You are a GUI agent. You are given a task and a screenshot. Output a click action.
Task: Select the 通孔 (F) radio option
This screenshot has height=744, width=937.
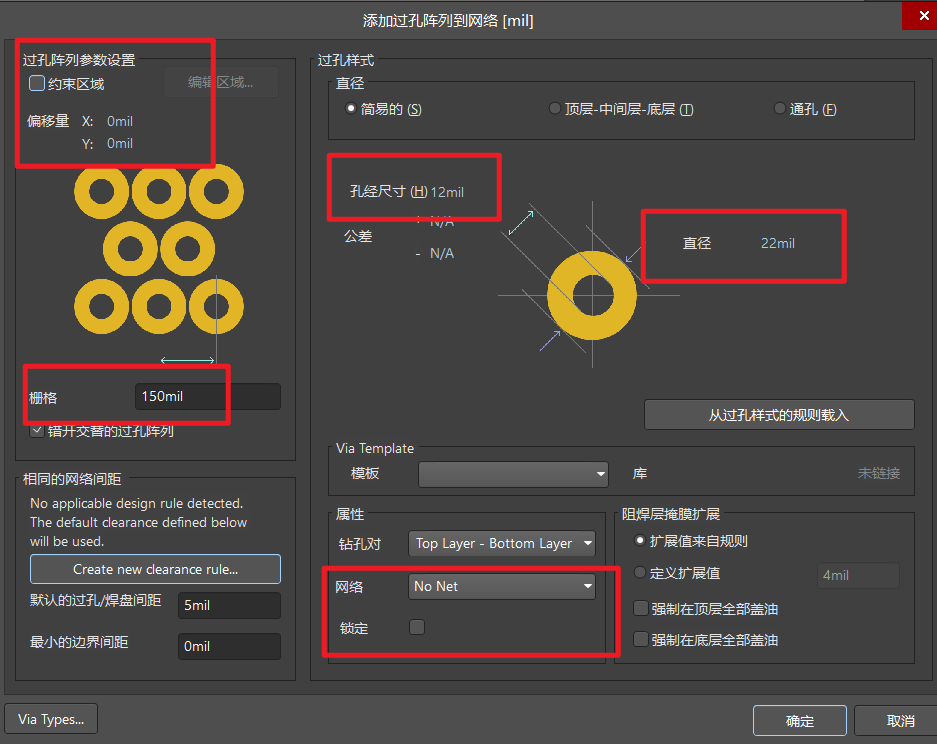tap(779, 109)
